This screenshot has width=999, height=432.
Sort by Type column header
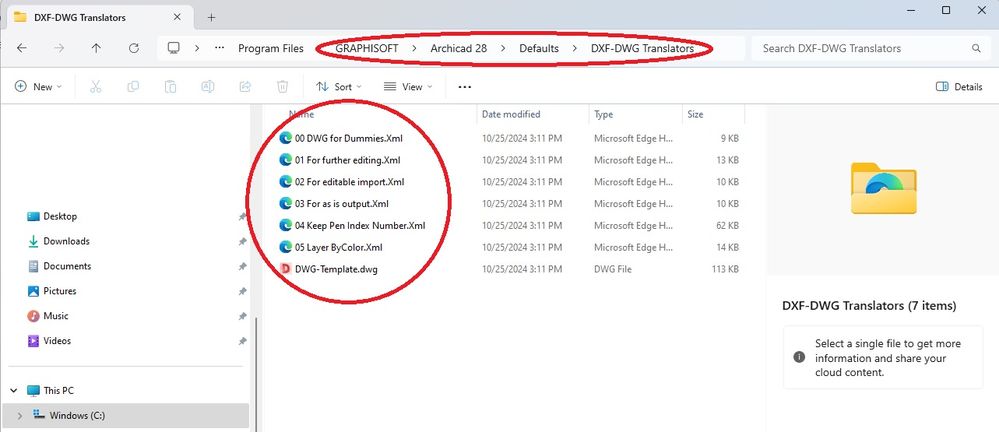603,115
